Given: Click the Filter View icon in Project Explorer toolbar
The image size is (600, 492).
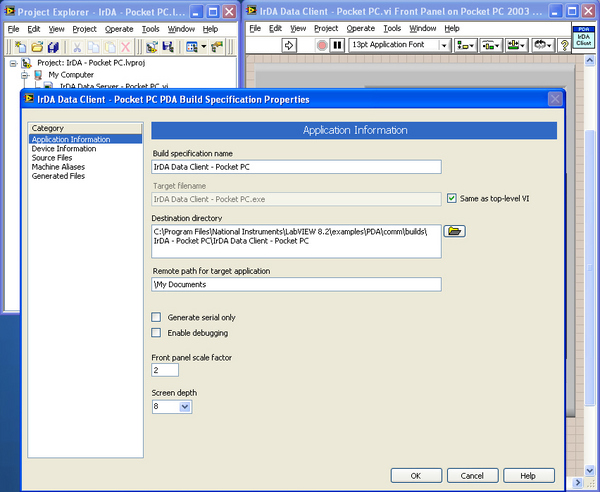Looking at the screenshot, I should 192,47.
